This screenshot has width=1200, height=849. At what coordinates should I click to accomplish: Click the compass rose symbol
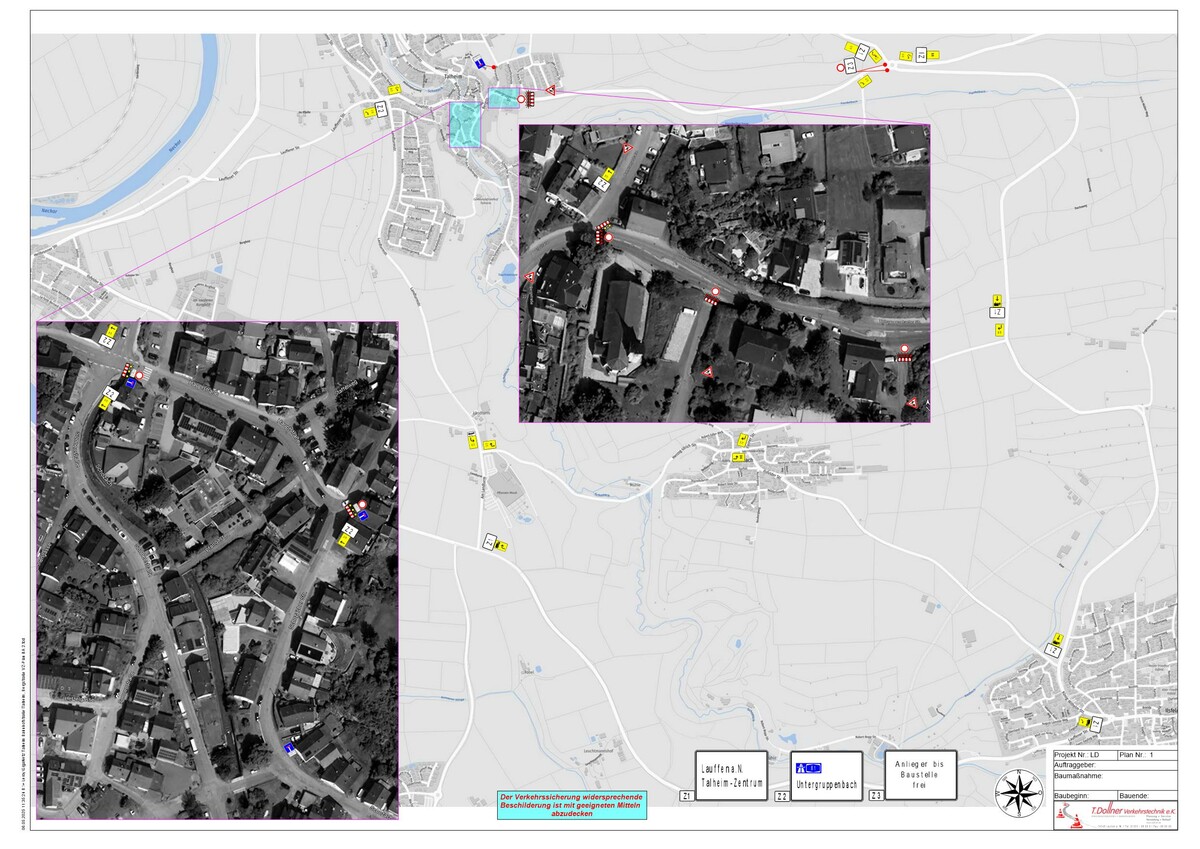[x=1019, y=794]
